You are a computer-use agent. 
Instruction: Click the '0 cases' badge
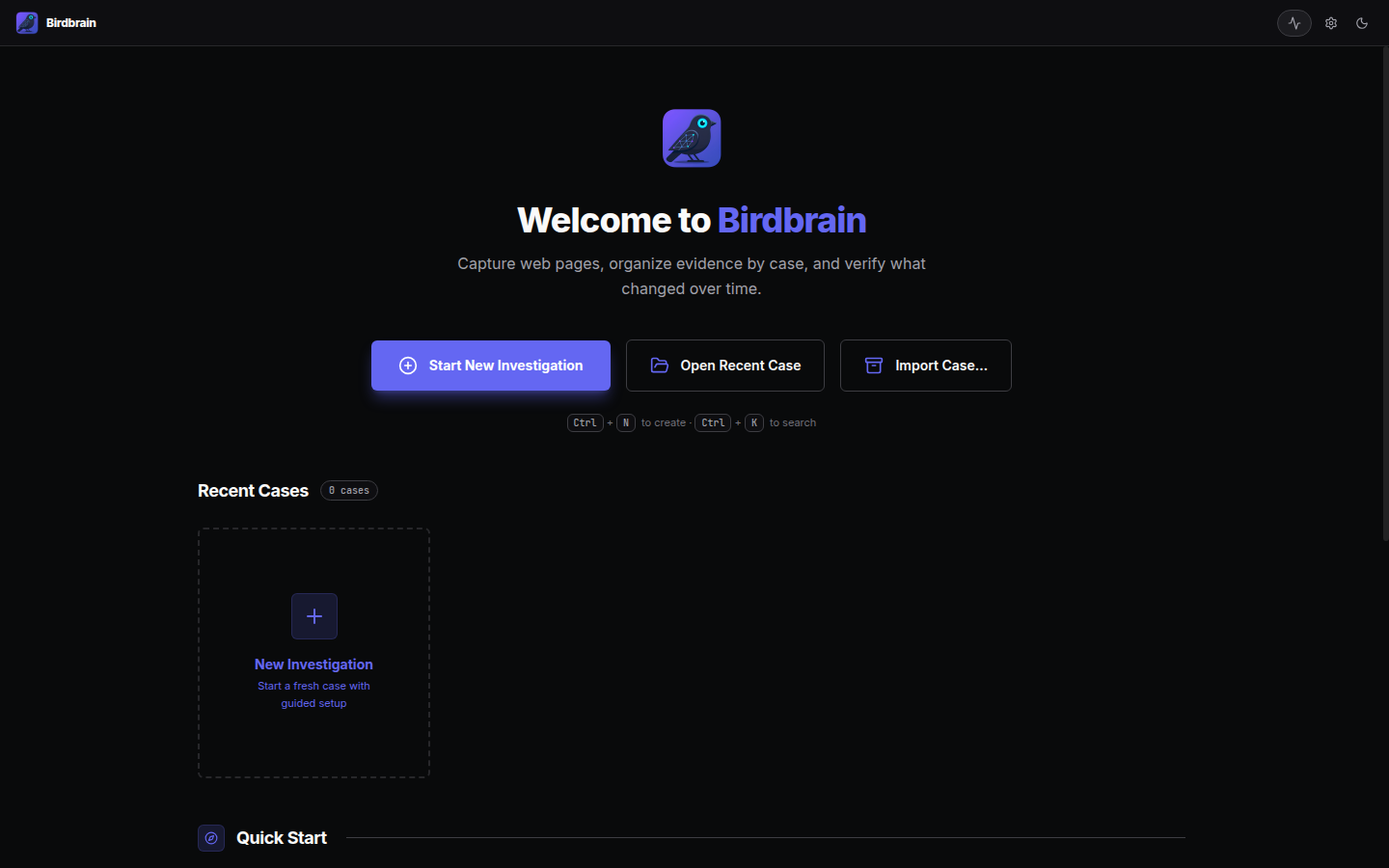pos(349,491)
